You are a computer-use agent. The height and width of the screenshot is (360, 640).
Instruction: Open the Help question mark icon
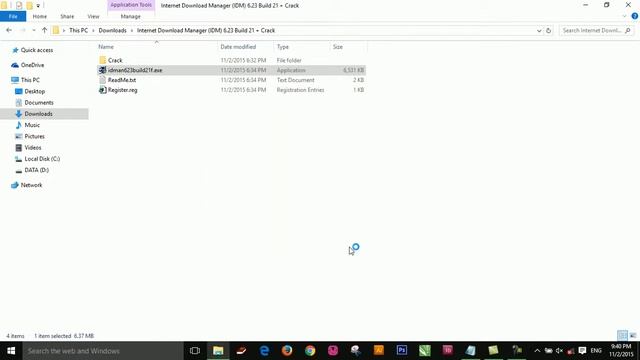(635, 16)
